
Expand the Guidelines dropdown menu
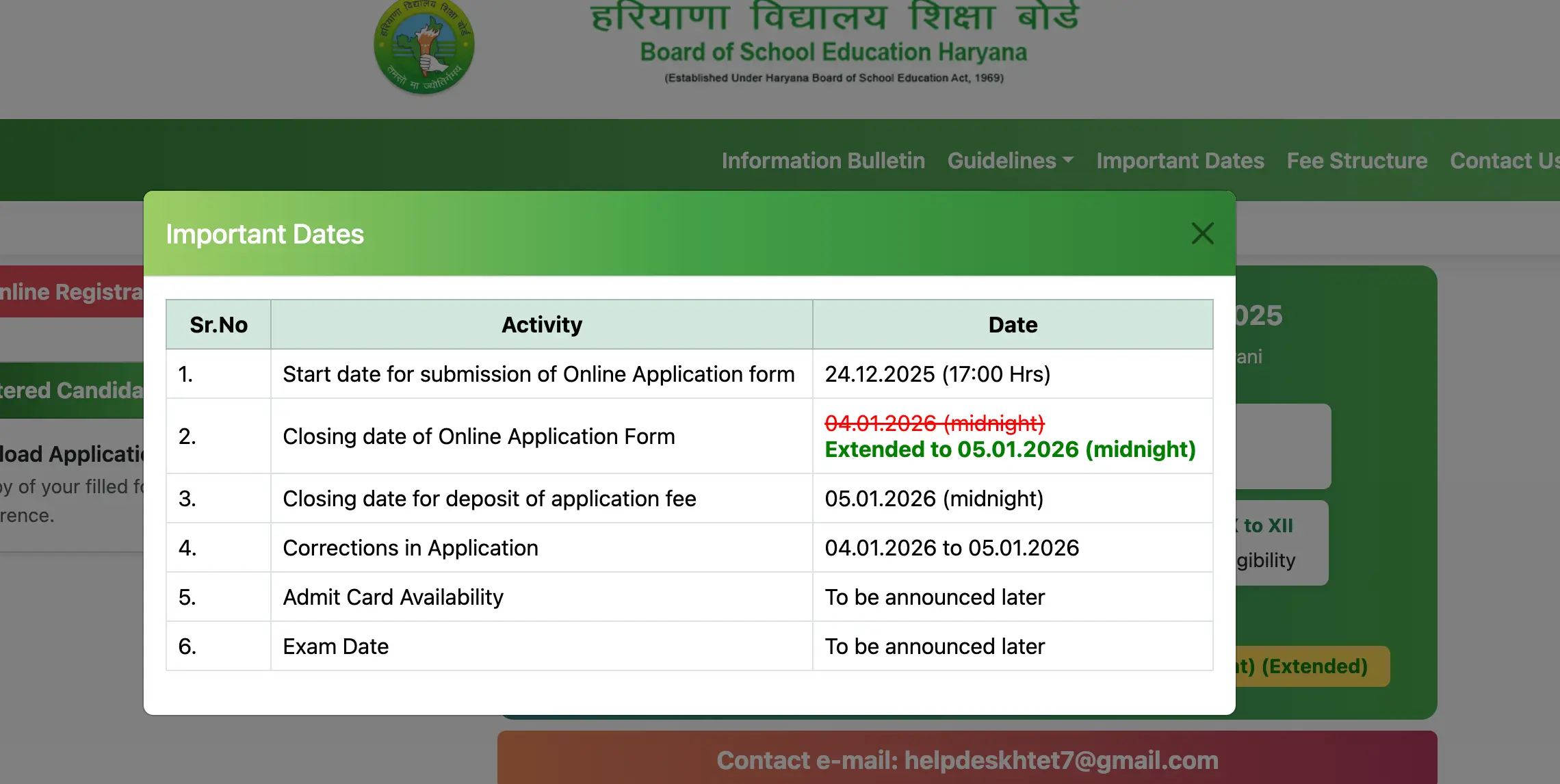tap(1010, 161)
